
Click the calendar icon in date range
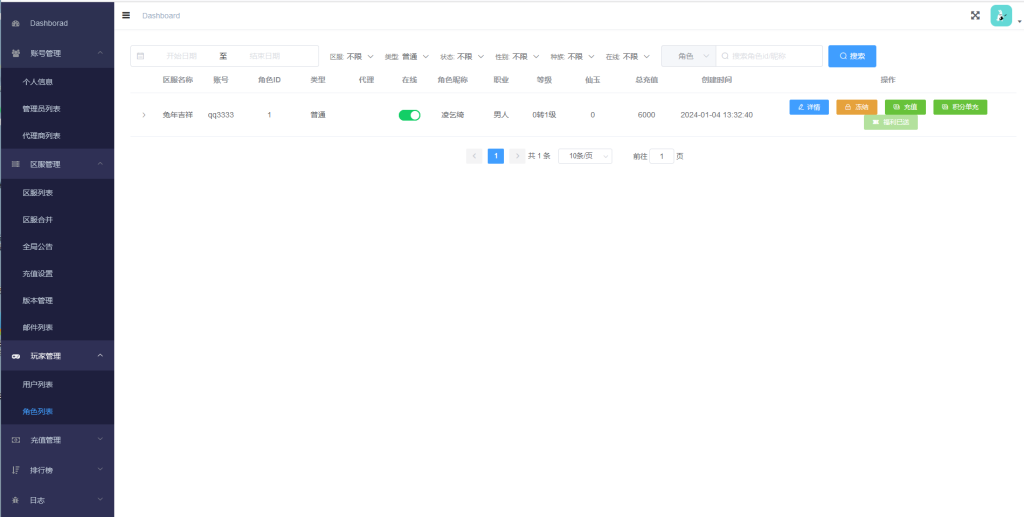(140, 56)
